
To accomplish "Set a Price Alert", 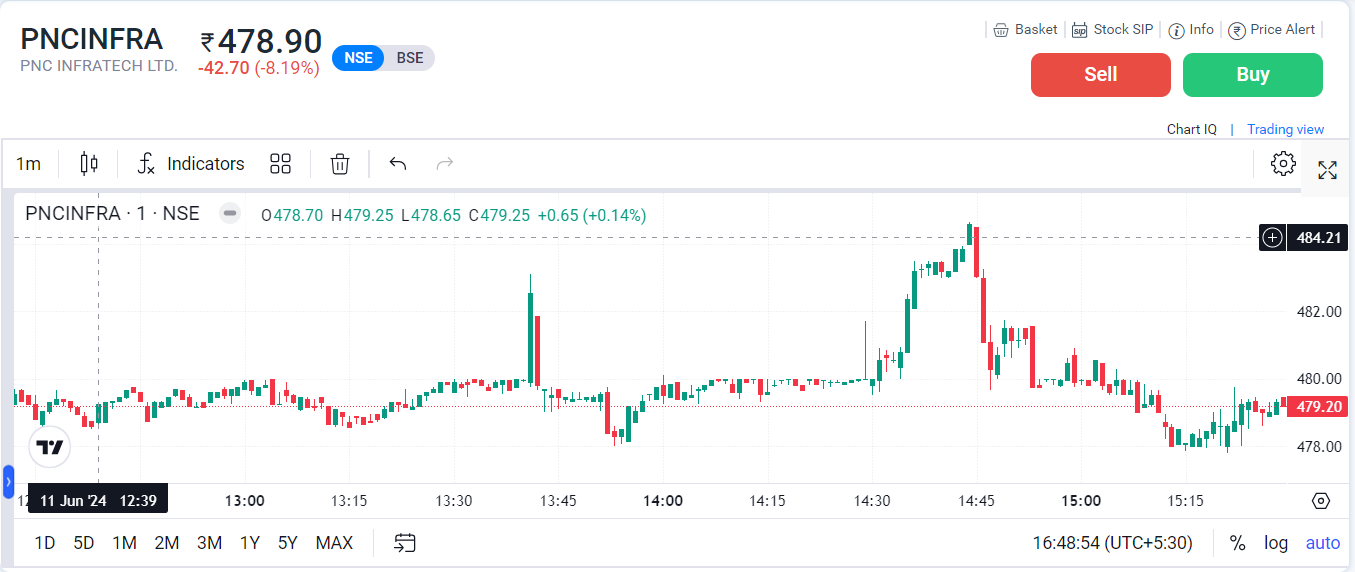I will [x=1272, y=30].
